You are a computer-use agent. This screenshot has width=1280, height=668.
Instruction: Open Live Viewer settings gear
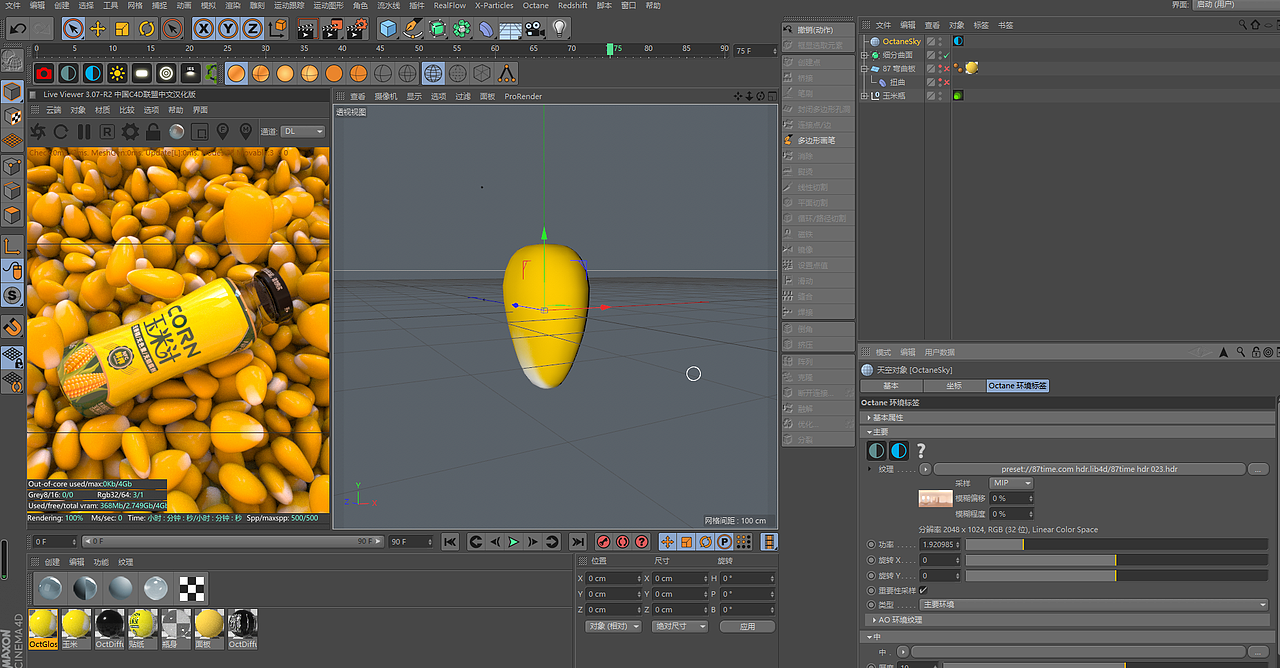pyautogui.click(x=130, y=131)
